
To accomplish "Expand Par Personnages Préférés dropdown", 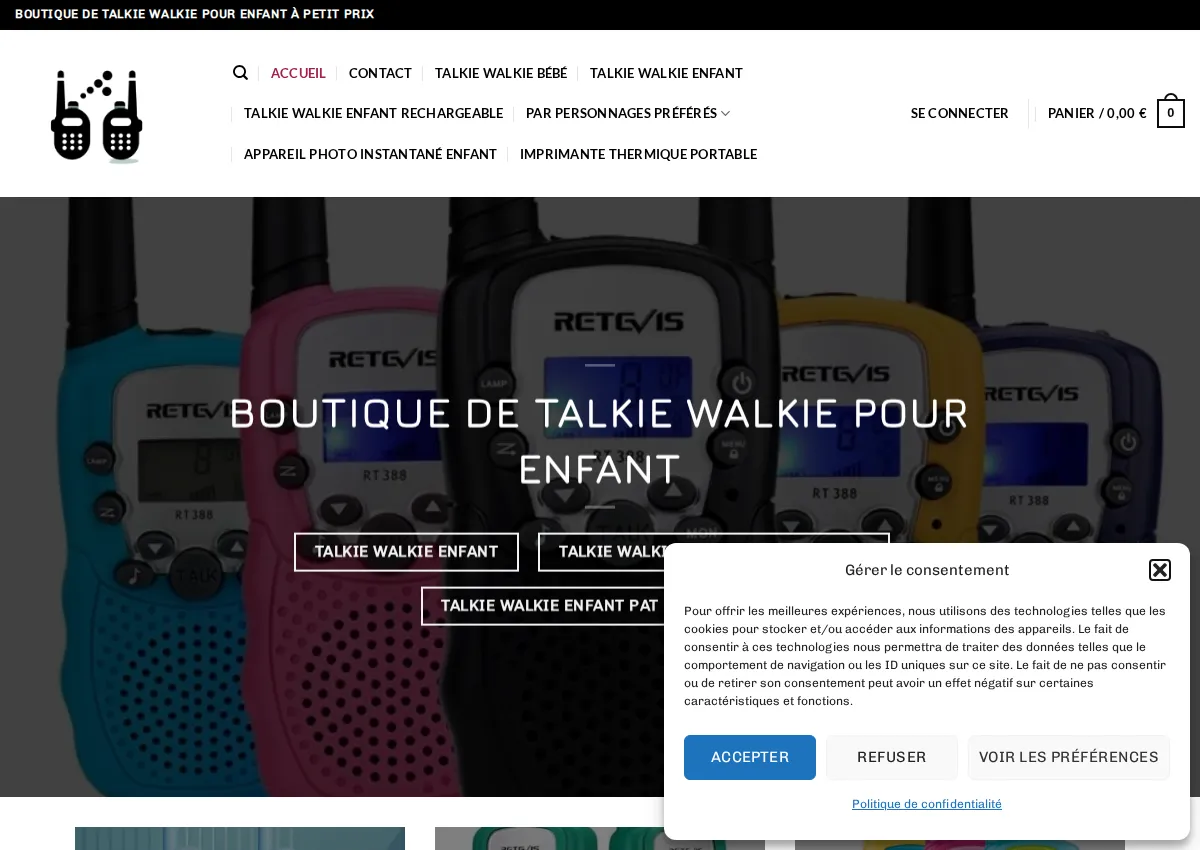I will (x=628, y=113).
